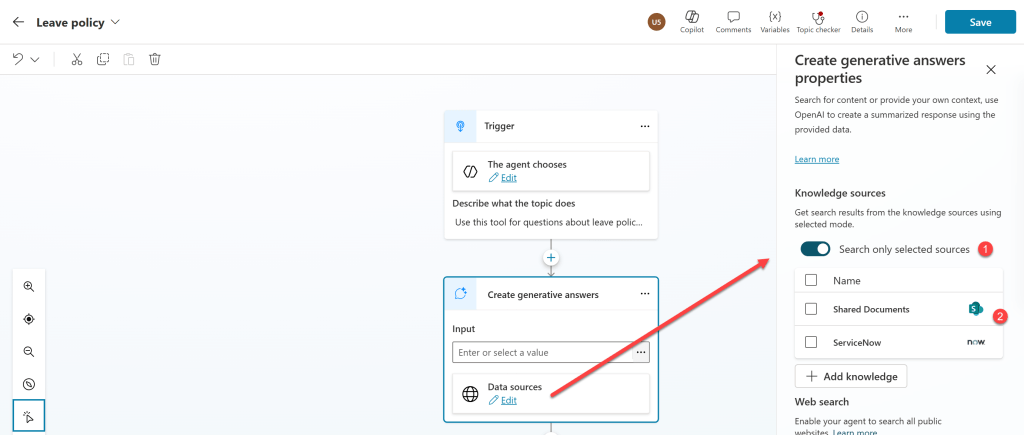Click the cut scissors icon
The width and height of the screenshot is (1024, 435).
[x=77, y=59]
